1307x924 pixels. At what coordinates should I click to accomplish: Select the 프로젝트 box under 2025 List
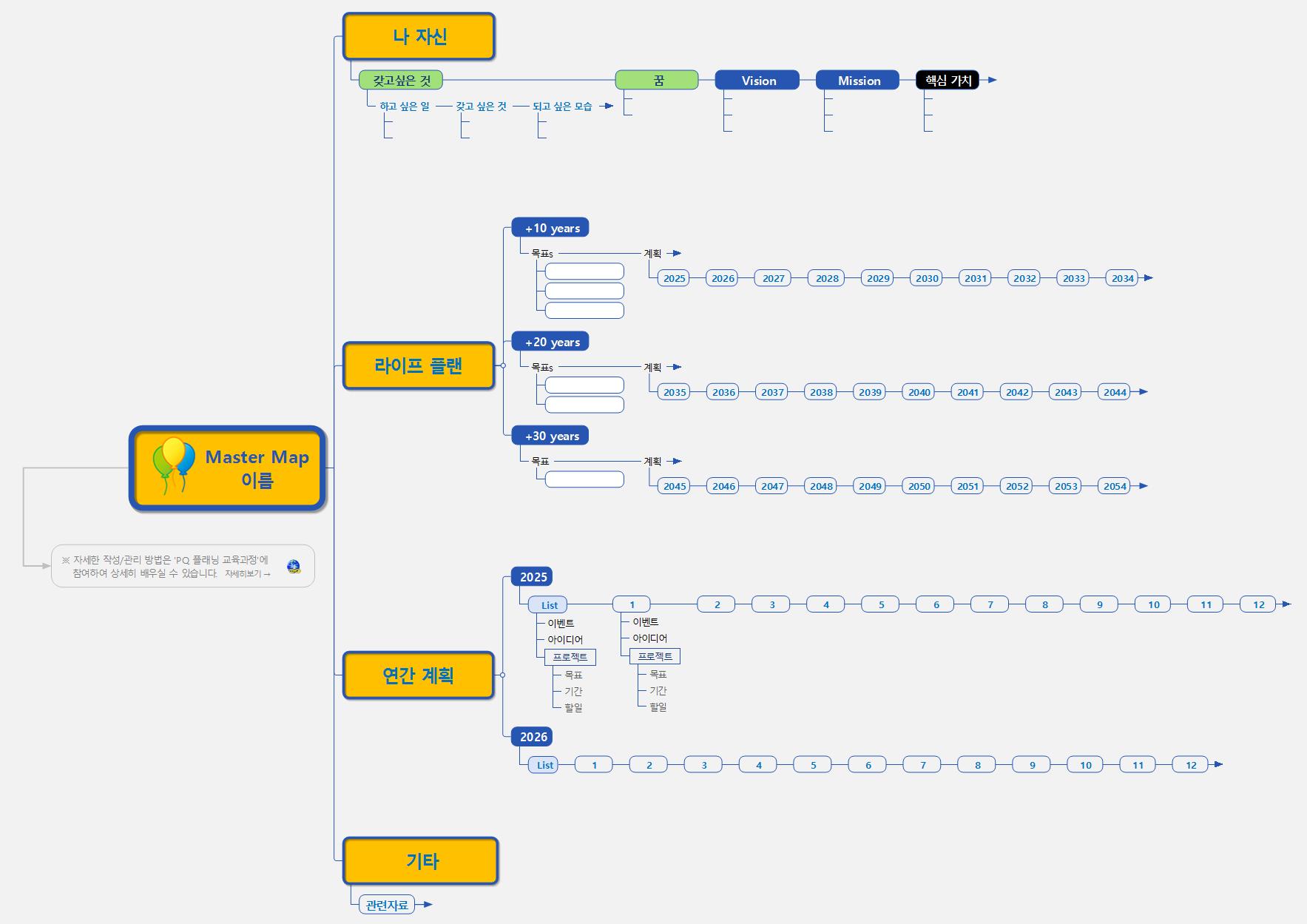tap(570, 657)
